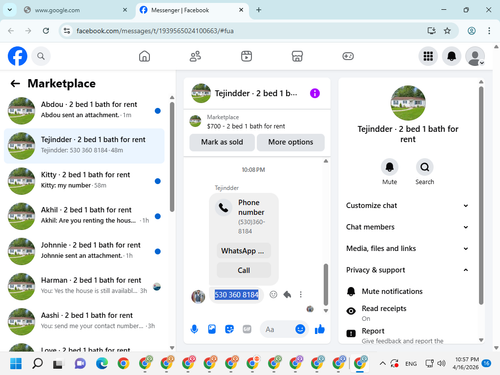Viewport: 500px width, 375px height.
Task: Click More options button
Action: coord(291,142)
